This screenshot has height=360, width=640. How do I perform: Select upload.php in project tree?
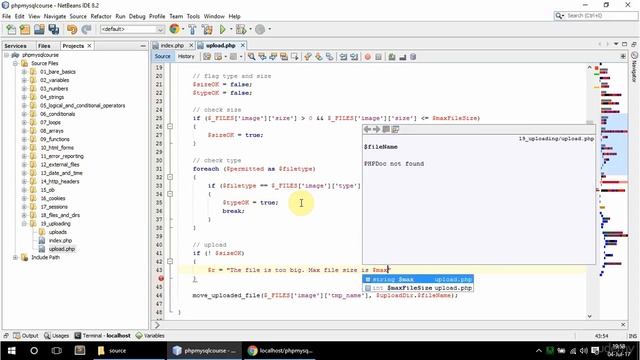click(x=62, y=249)
